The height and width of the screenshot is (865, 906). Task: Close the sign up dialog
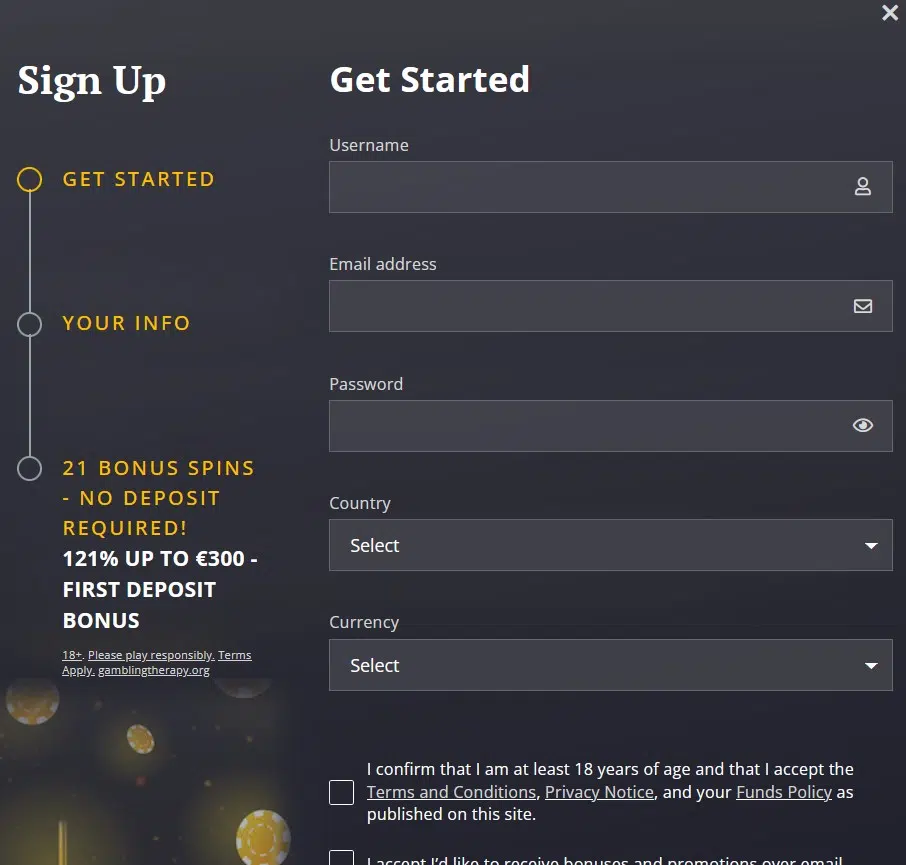pos(890,13)
